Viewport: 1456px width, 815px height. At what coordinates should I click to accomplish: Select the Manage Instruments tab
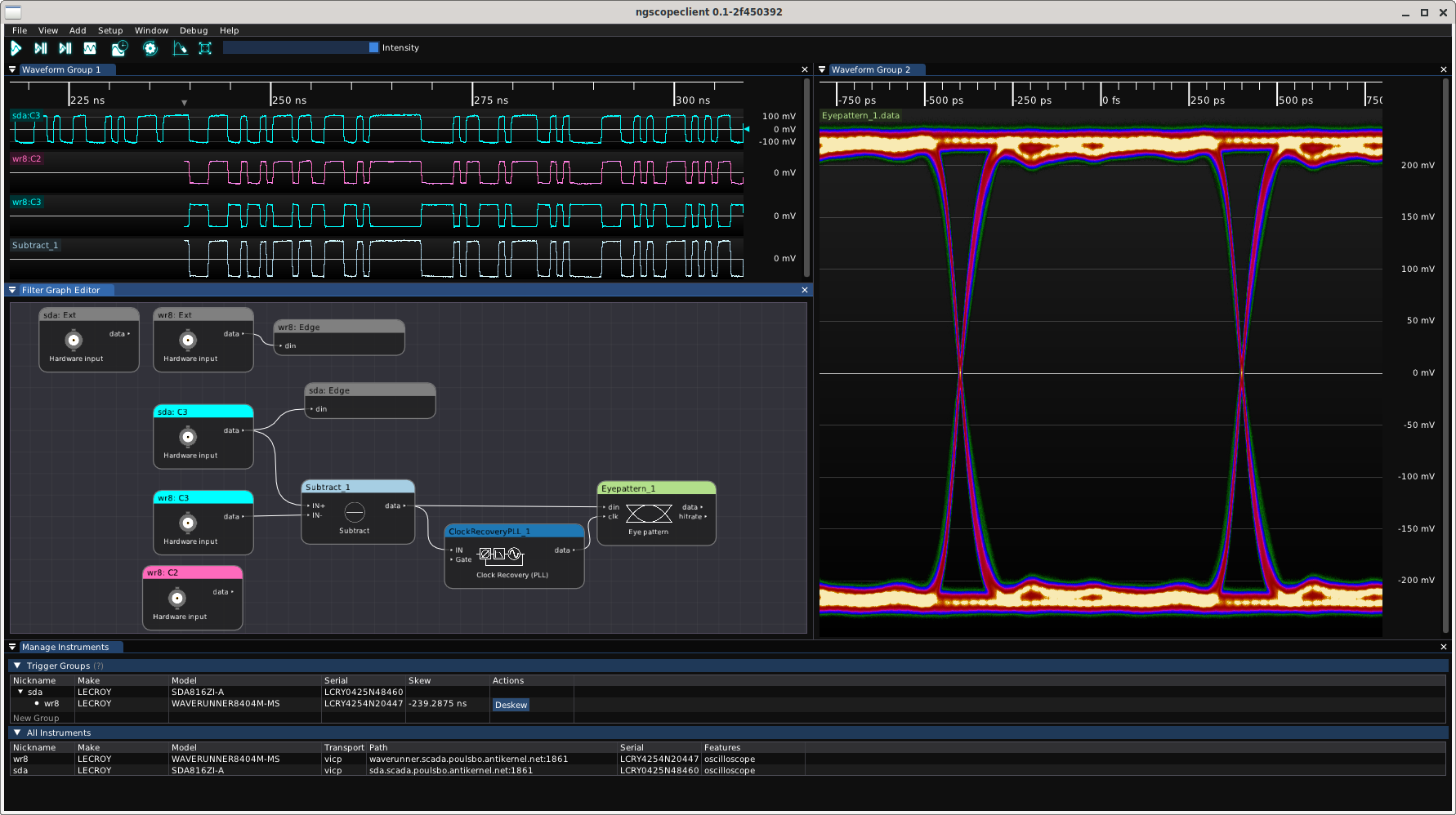pyautogui.click(x=65, y=647)
